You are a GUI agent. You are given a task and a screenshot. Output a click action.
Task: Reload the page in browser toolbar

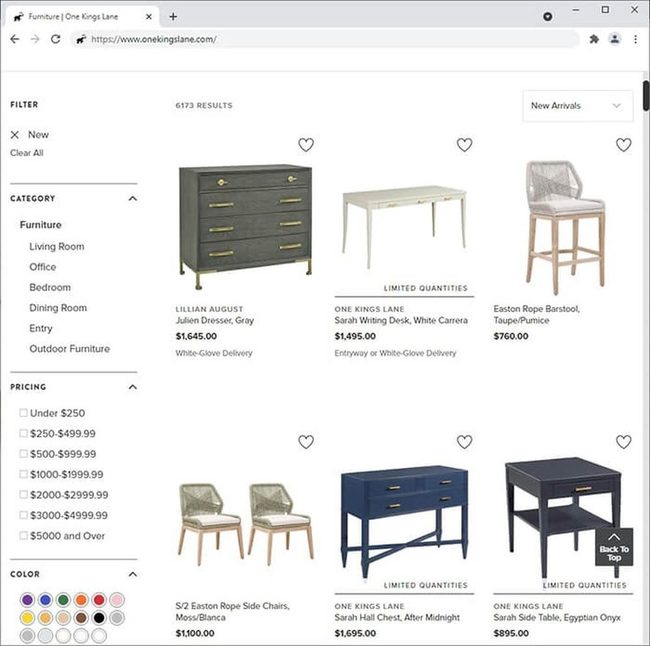point(56,39)
